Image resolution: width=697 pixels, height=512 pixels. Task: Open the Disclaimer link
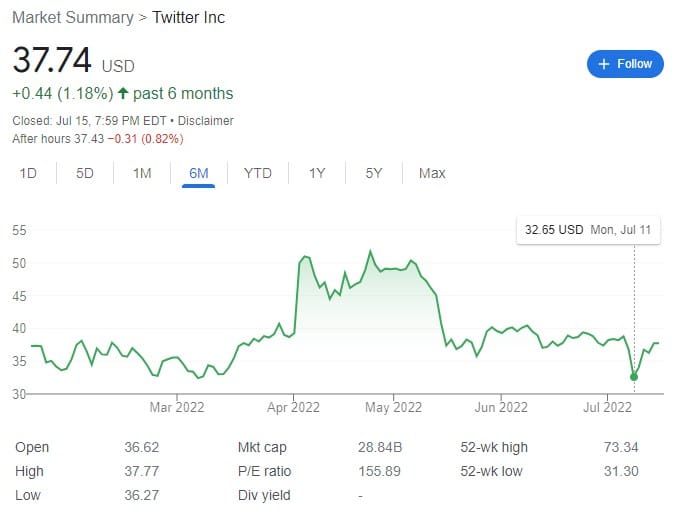[x=205, y=121]
